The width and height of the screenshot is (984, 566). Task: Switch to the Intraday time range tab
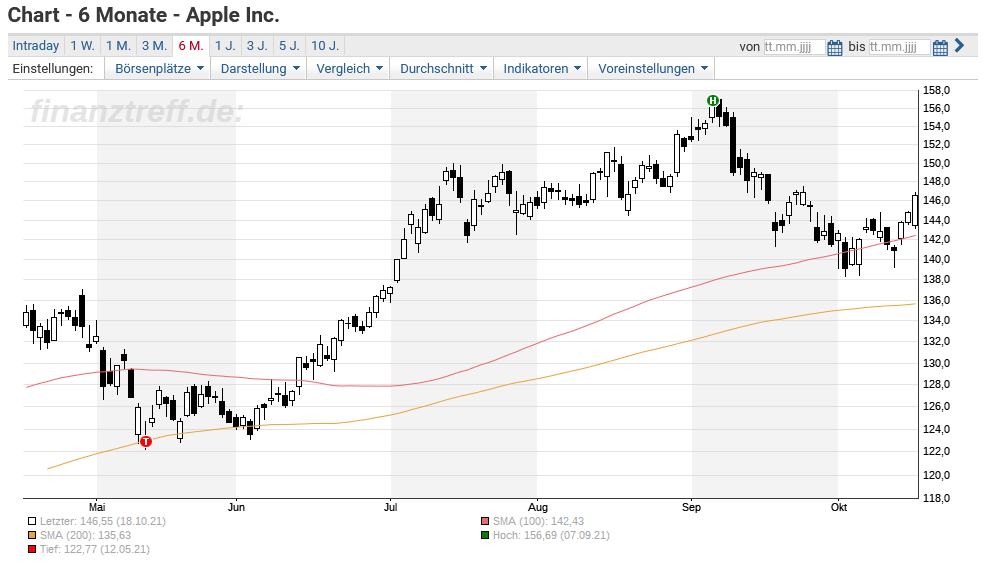[x=36, y=46]
